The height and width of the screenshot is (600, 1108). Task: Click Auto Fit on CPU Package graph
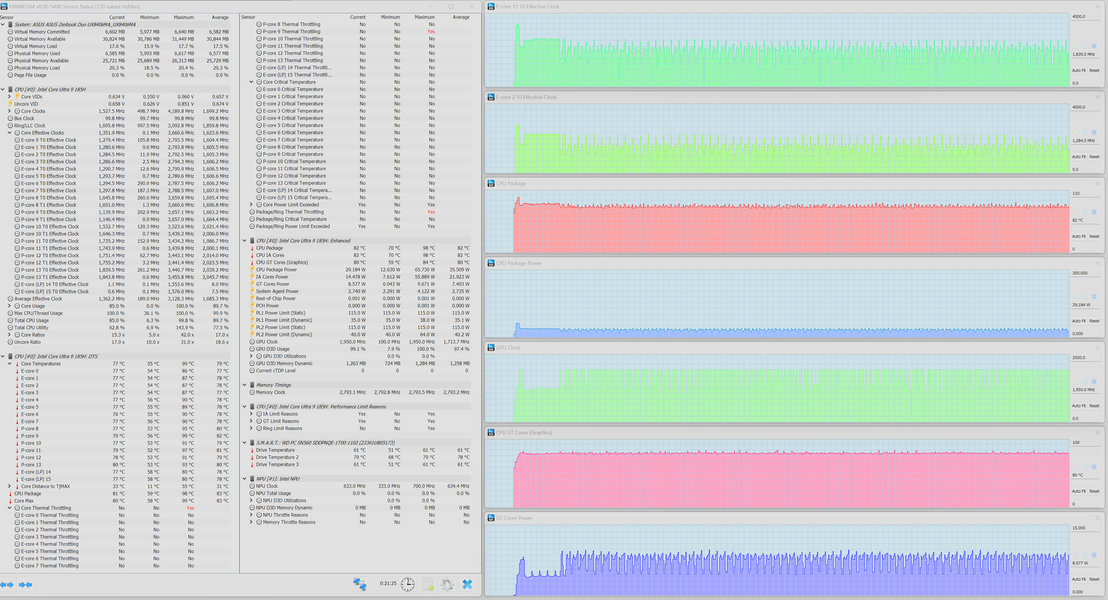[1079, 237]
